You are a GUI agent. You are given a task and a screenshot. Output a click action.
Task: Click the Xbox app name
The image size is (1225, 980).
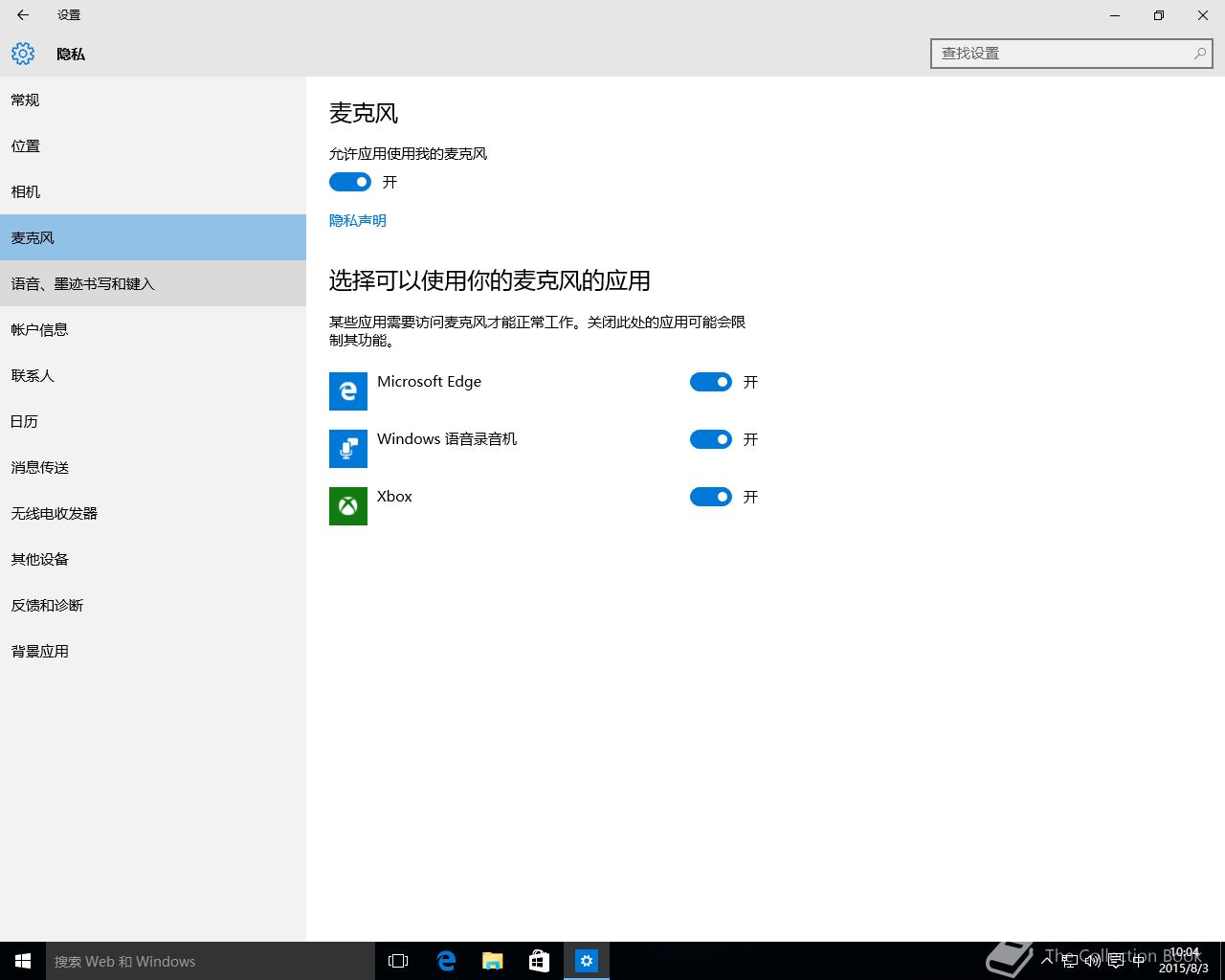394,496
